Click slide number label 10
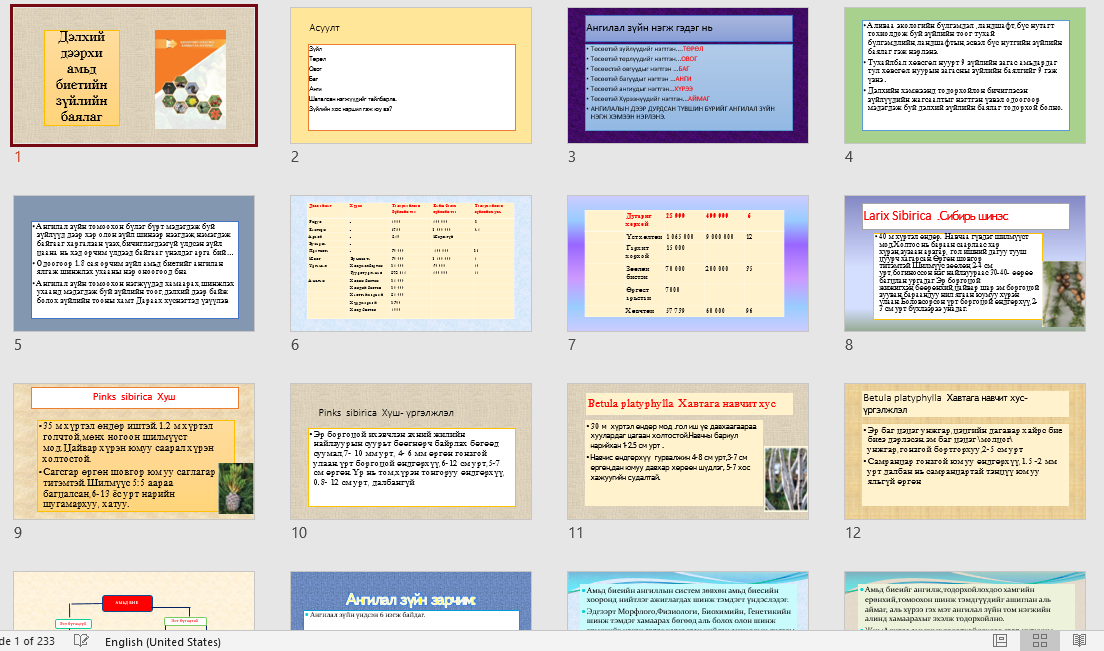The image size is (1104, 651). [299, 533]
